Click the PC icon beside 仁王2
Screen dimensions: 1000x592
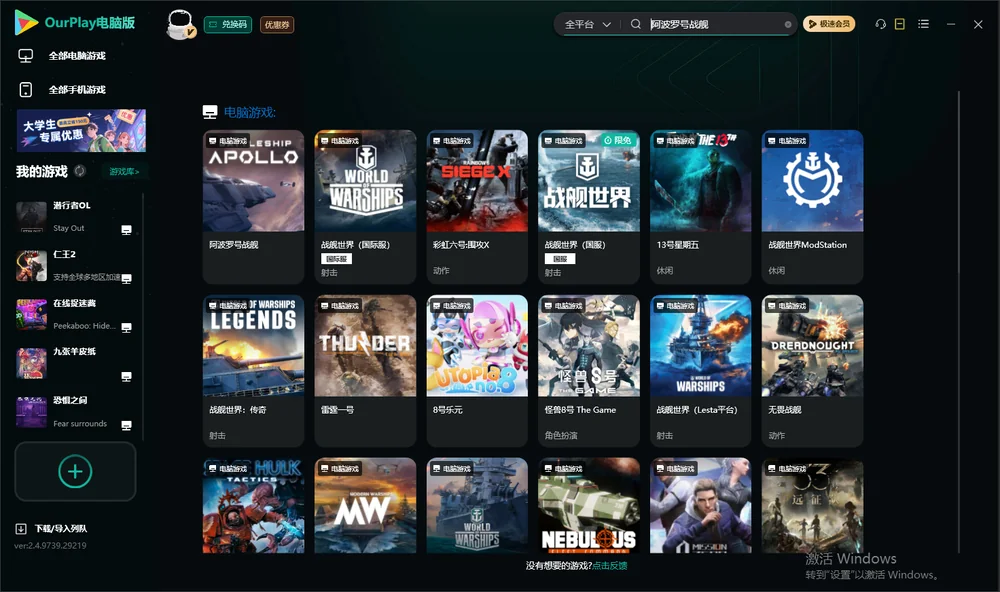pos(126,278)
